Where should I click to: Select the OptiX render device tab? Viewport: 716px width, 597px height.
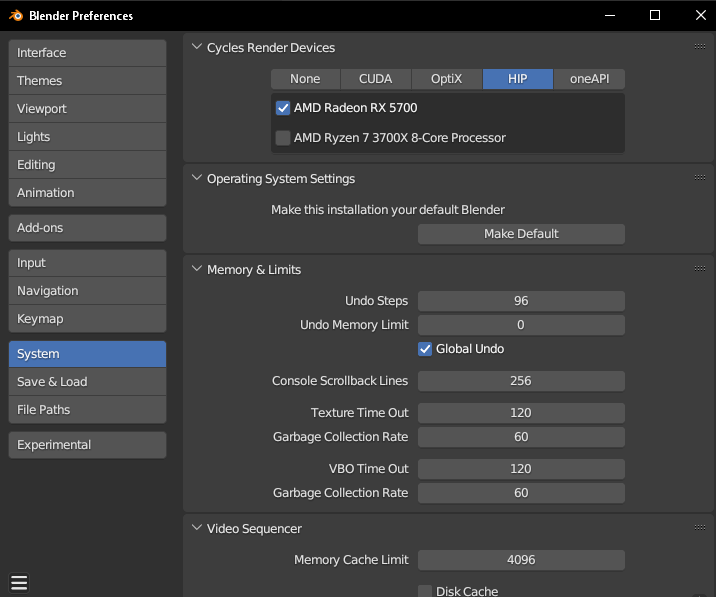447,79
